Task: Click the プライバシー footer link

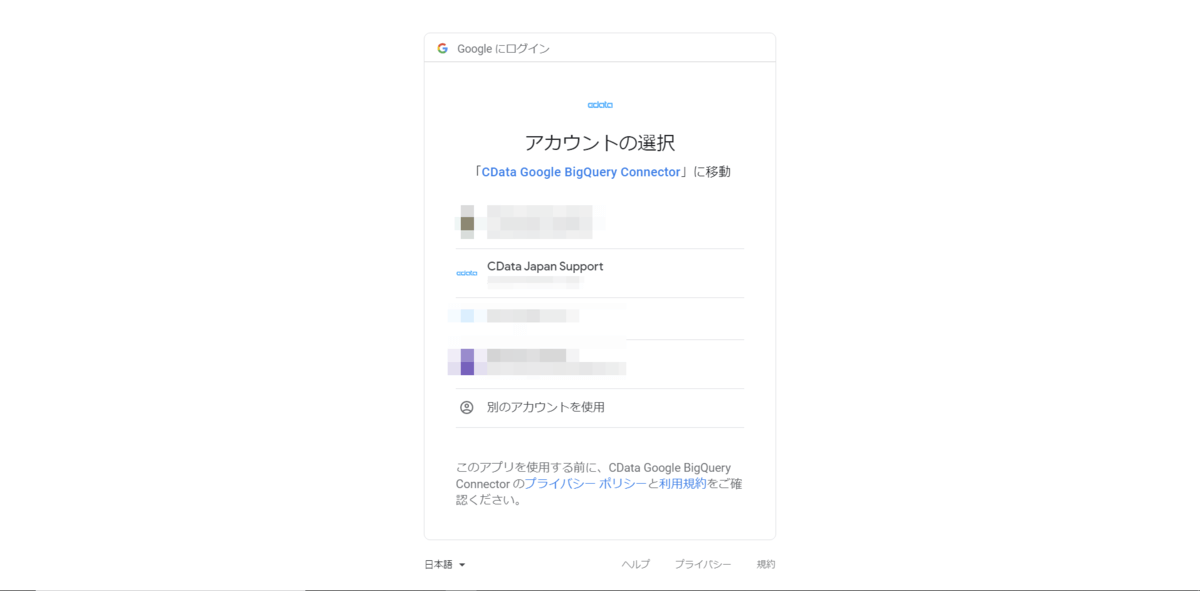Action: (703, 564)
